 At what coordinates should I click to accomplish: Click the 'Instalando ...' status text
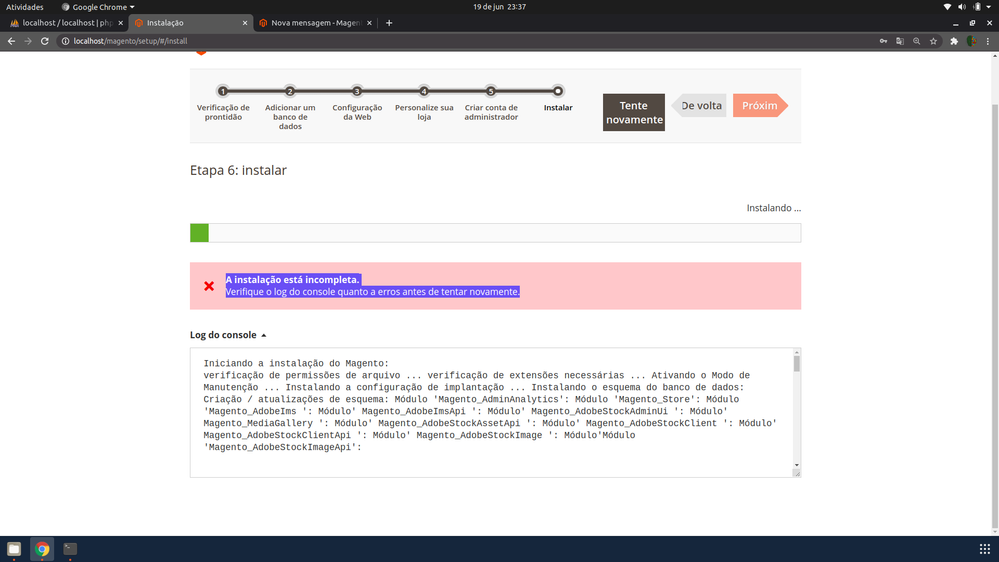pyautogui.click(x=773, y=208)
